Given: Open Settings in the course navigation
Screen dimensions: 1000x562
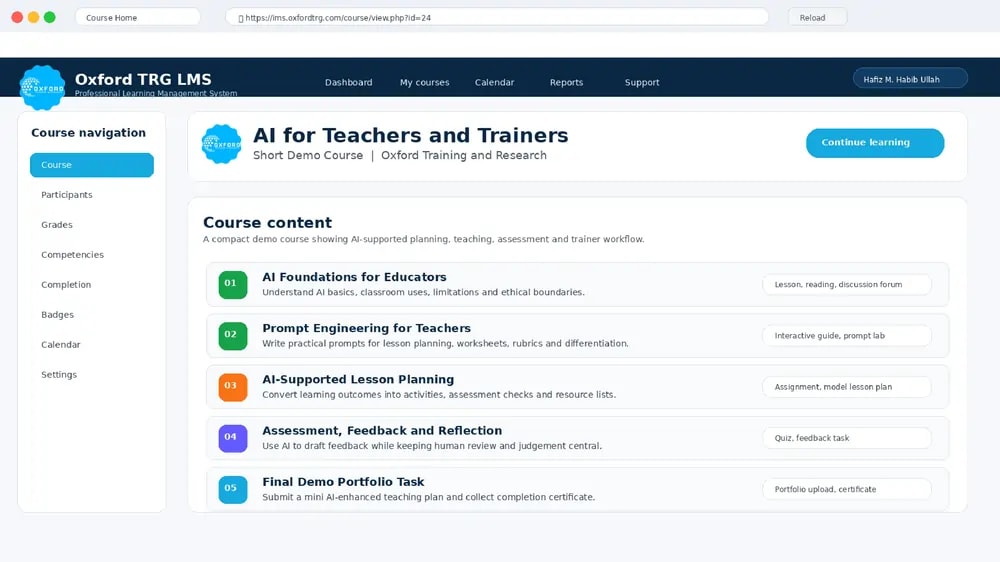Looking at the screenshot, I should point(59,374).
